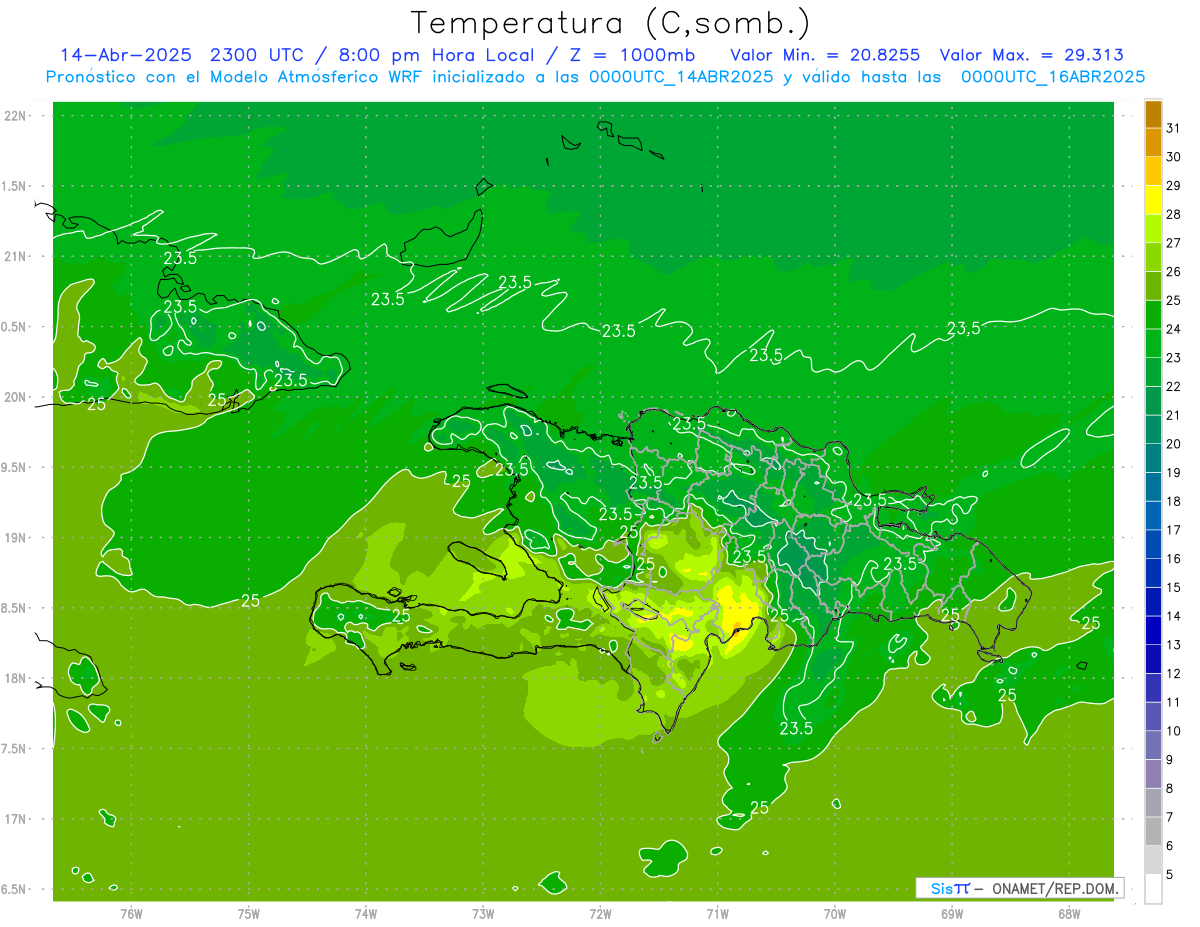The width and height of the screenshot is (1200, 927).
Task: Click the '72W' longitude axis label
Action: click(x=600, y=913)
